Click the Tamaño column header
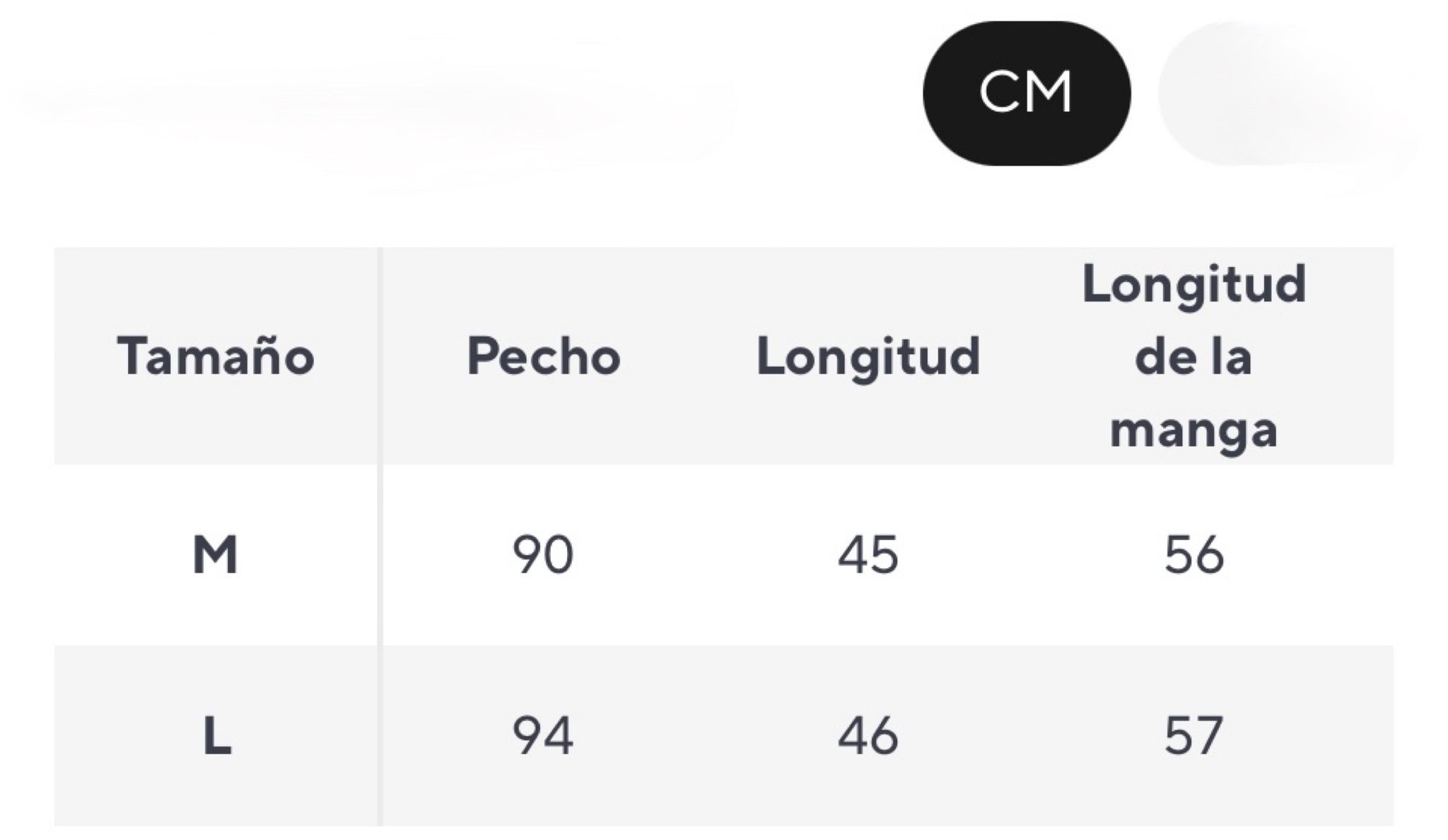 (x=216, y=356)
